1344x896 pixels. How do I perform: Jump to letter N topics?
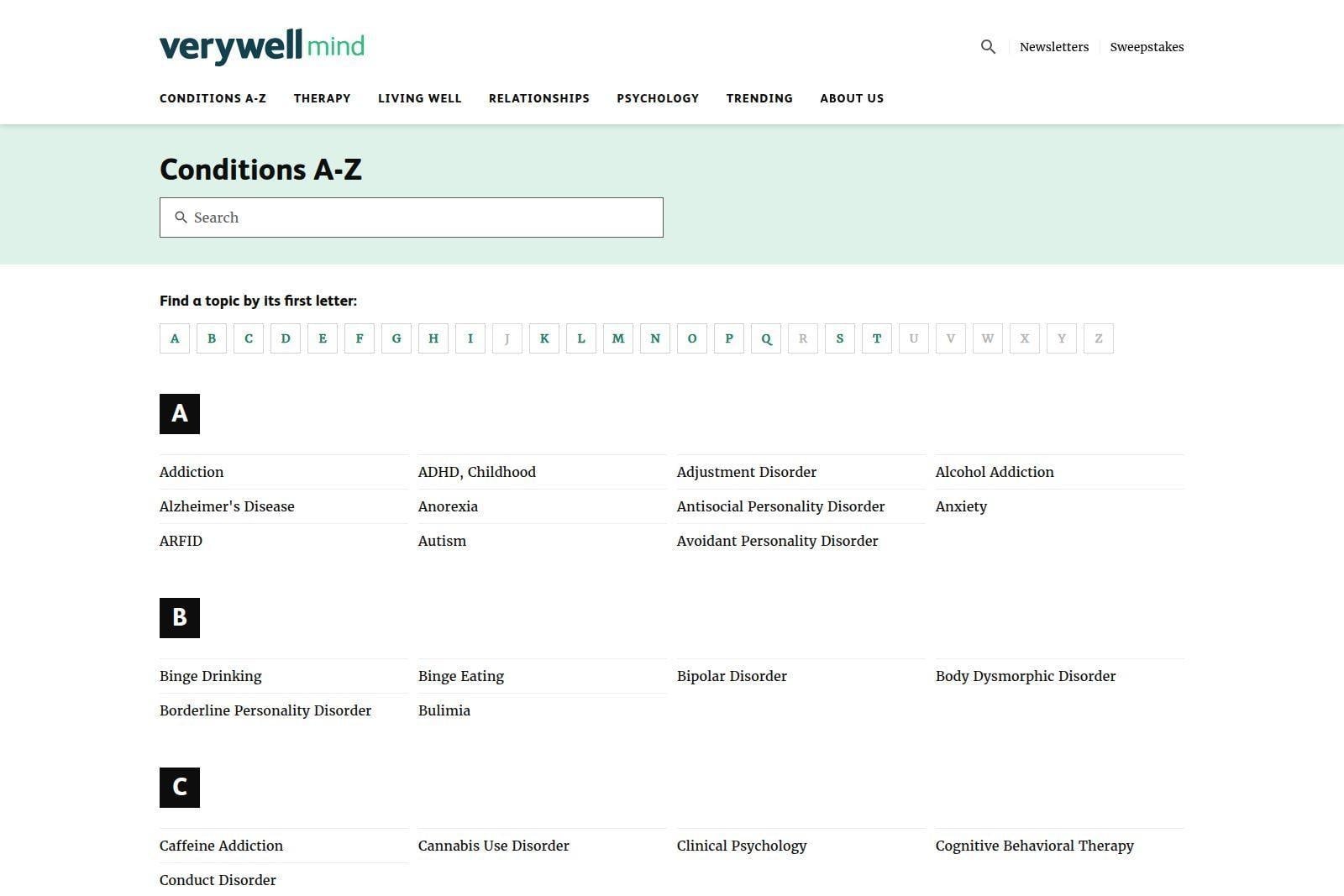coord(655,338)
